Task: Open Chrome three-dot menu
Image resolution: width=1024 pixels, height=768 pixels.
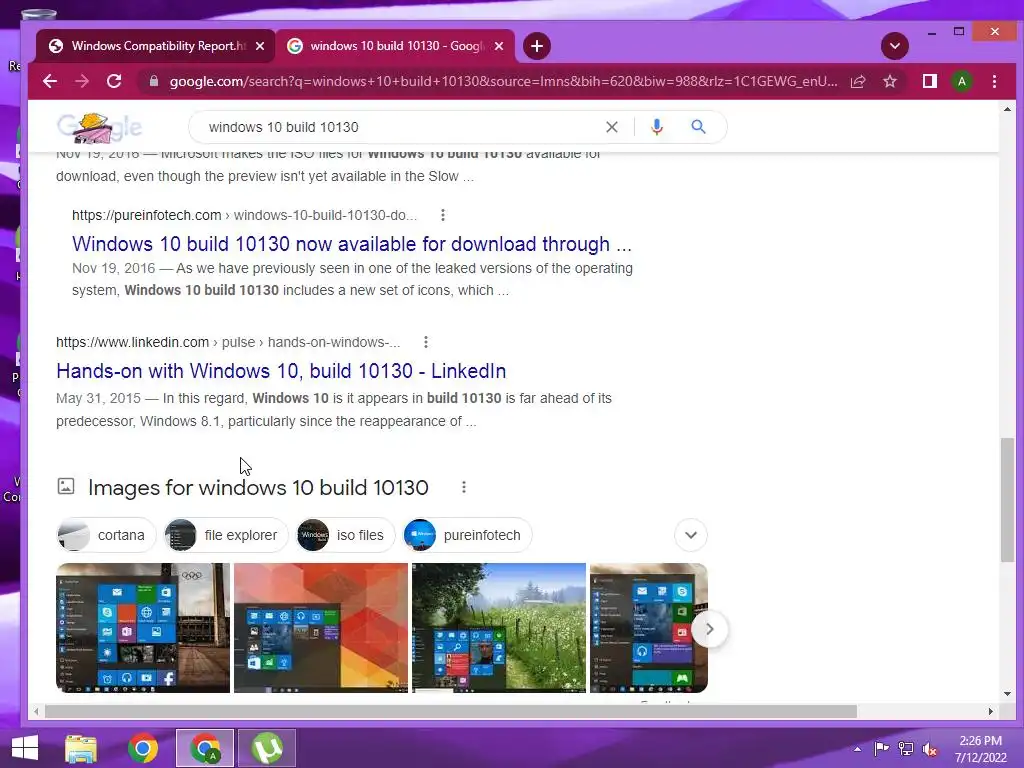Action: coord(994,82)
